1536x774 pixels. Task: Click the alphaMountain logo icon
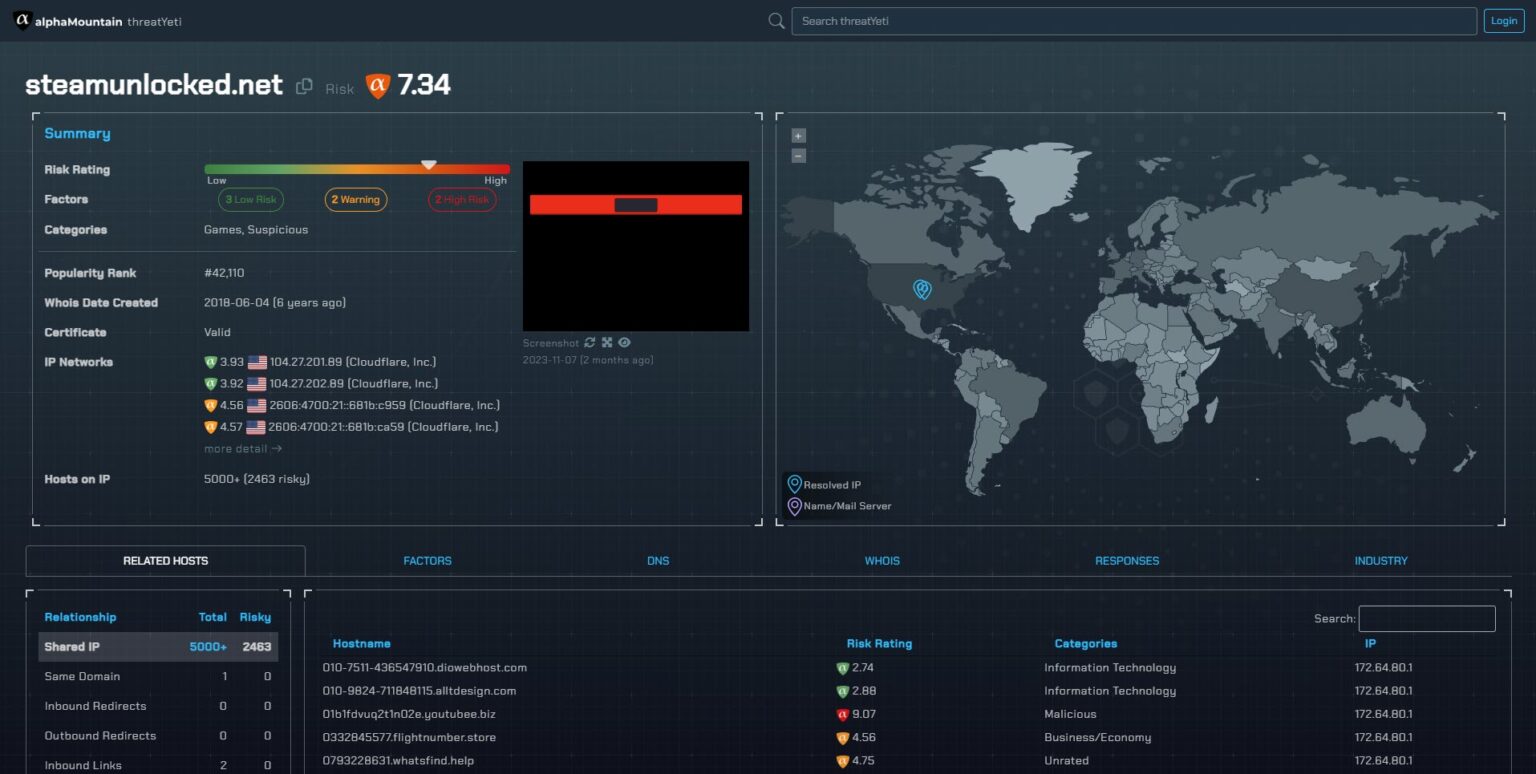coord(22,21)
